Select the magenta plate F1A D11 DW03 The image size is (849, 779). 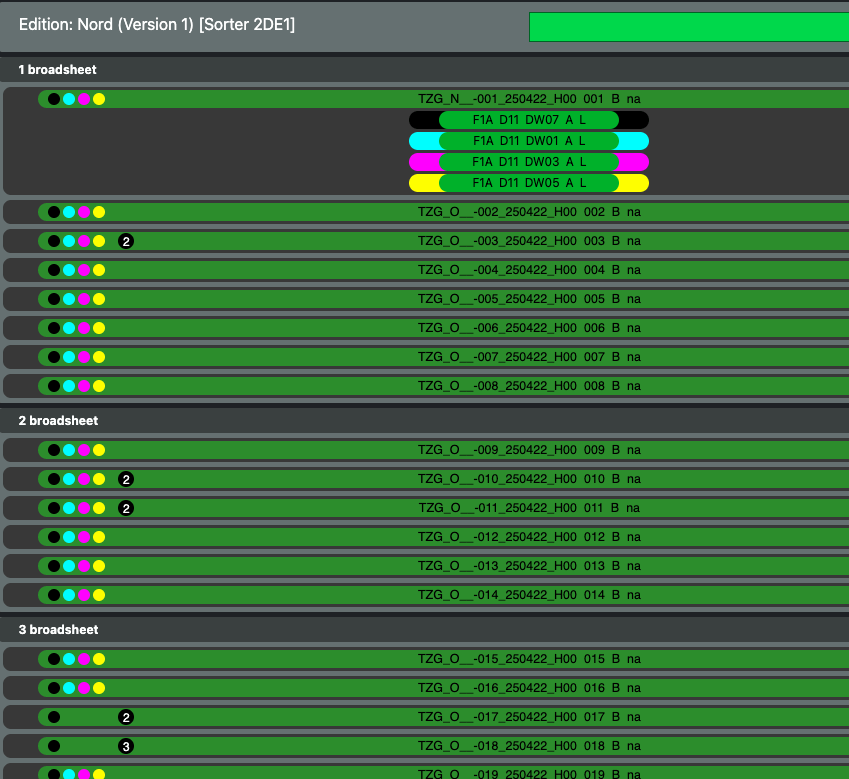click(528, 162)
